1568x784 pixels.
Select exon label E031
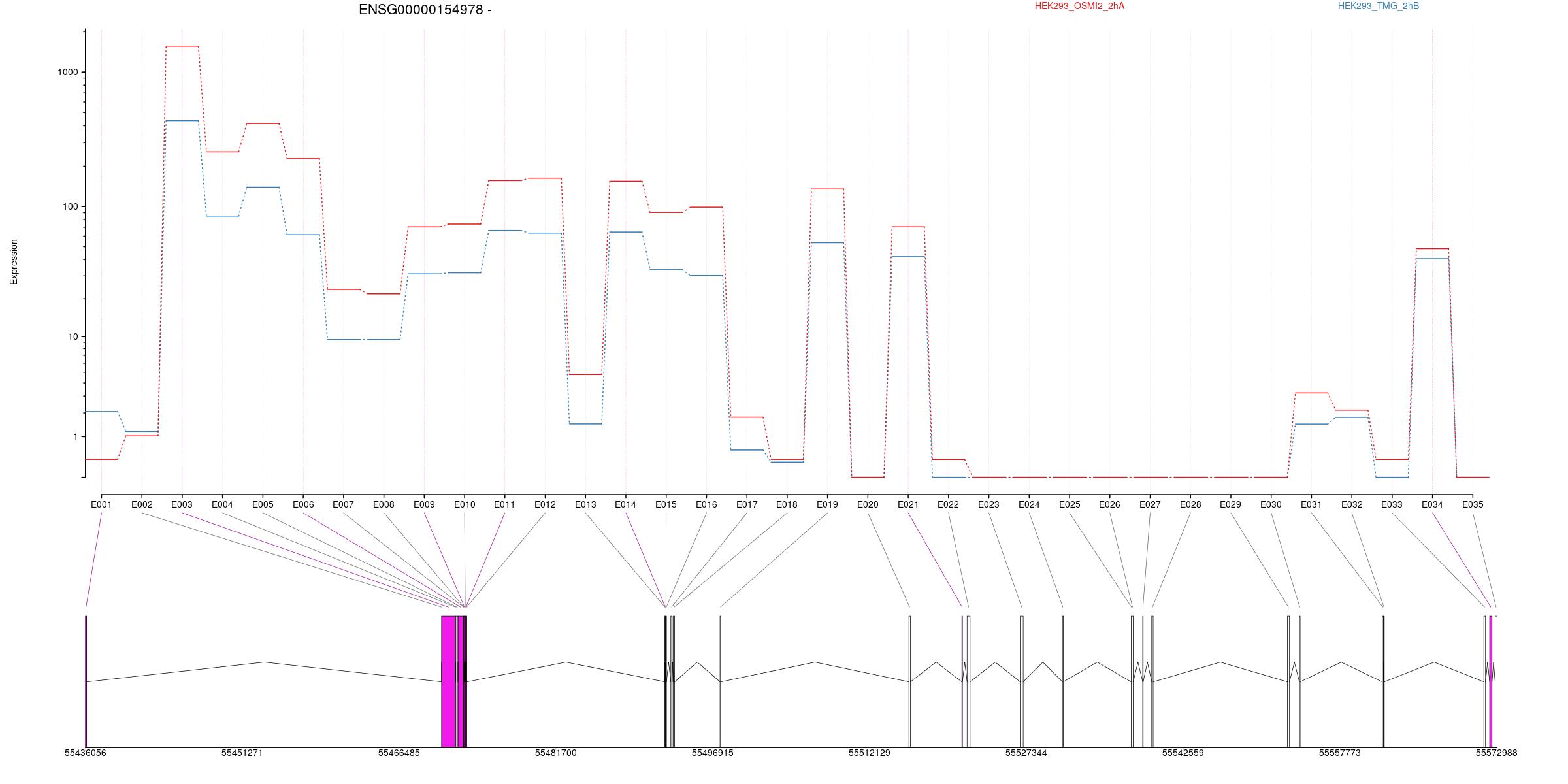click(1311, 504)
